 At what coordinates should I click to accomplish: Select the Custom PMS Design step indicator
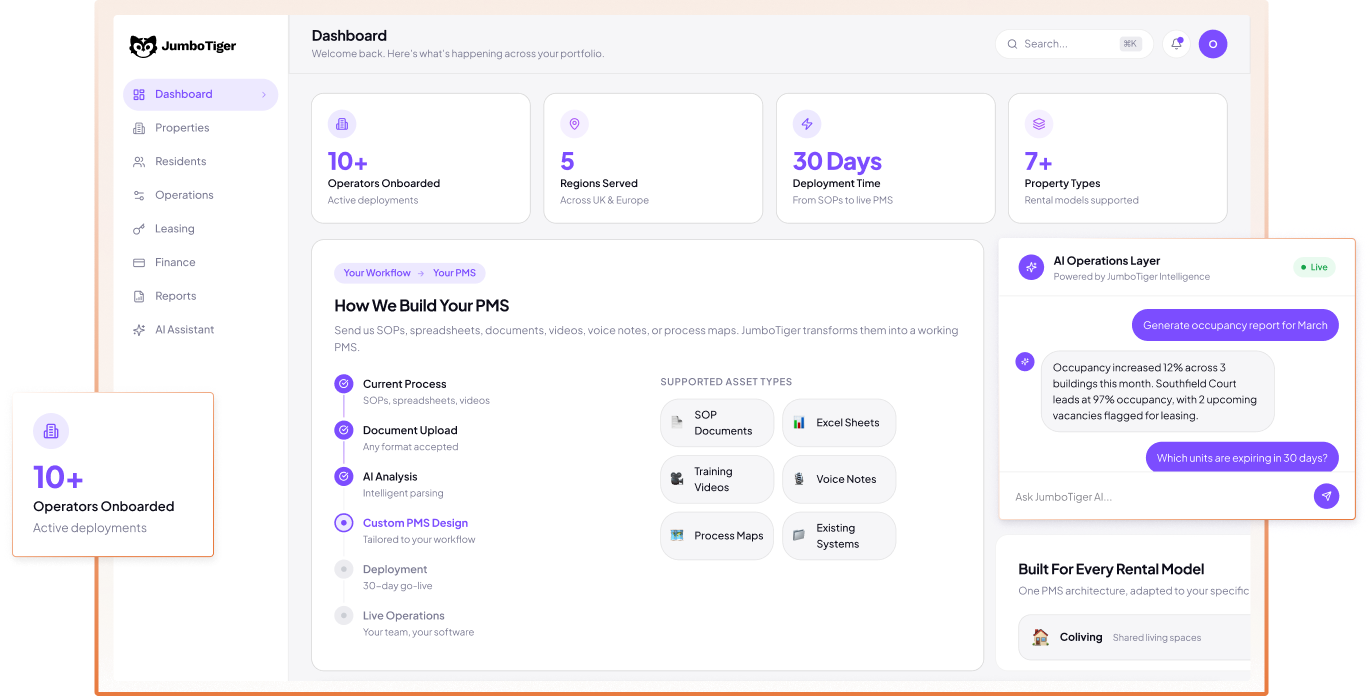pyautogui.click(x=344, y=522)
